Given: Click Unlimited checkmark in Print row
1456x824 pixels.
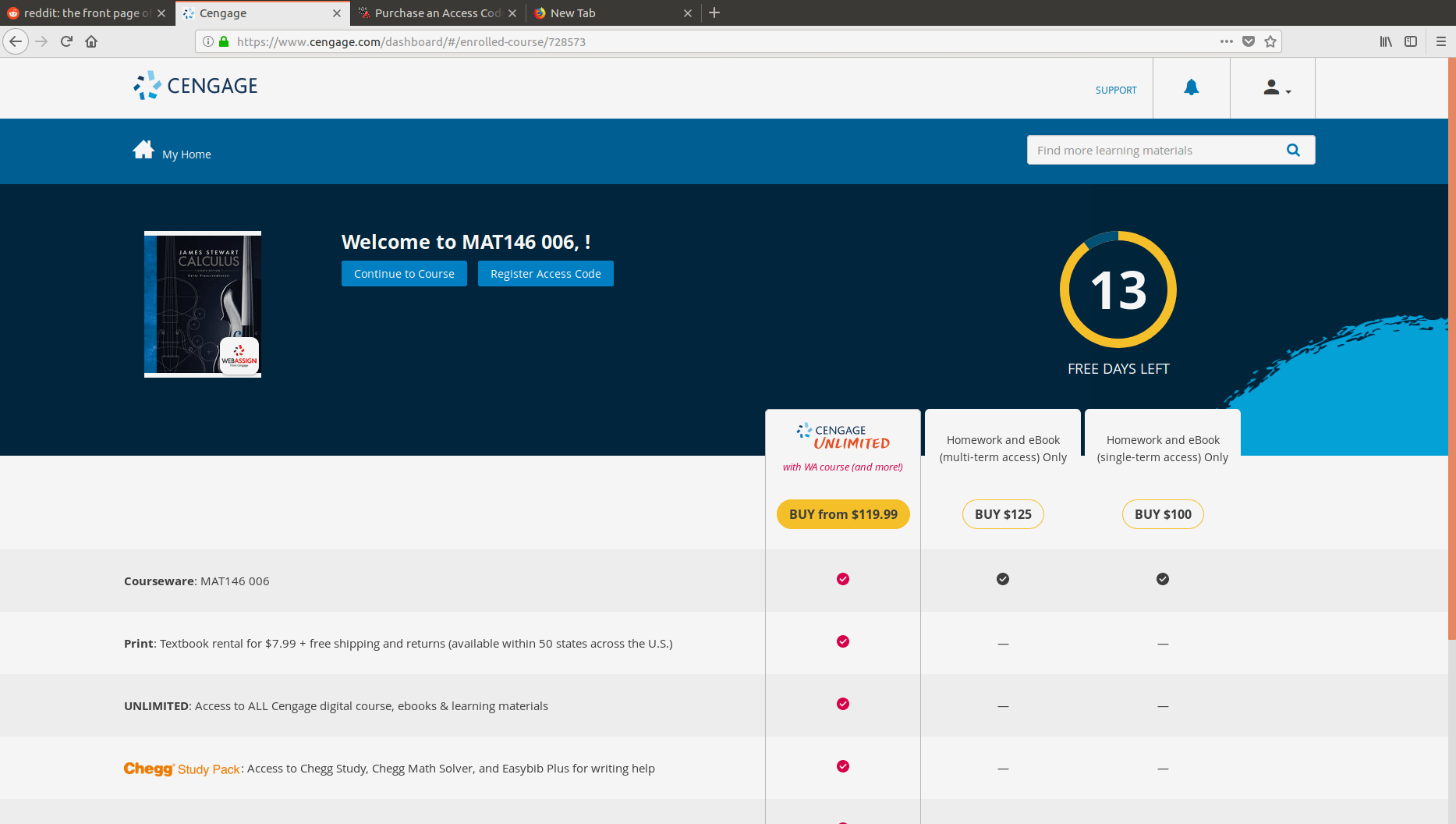Looking at the screenshot, I should pyautogui.click(x=843, y=641).
